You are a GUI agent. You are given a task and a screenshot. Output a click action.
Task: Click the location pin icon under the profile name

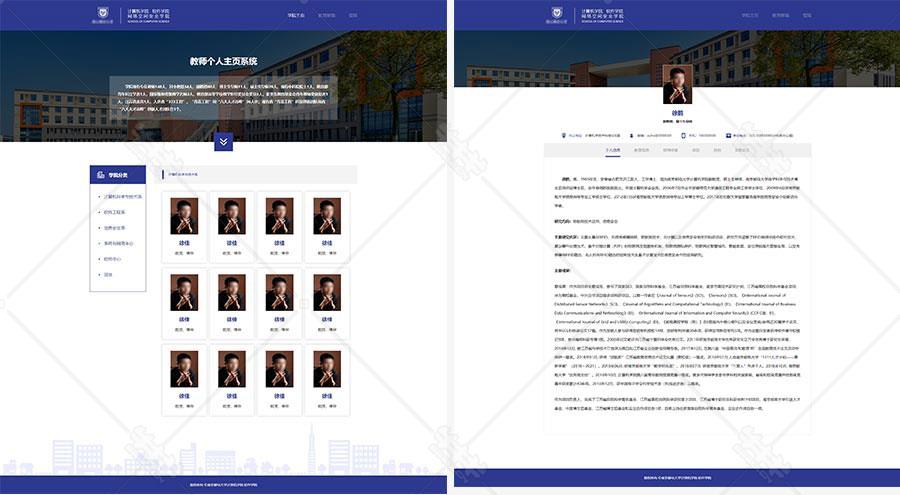tap(563, 135)
